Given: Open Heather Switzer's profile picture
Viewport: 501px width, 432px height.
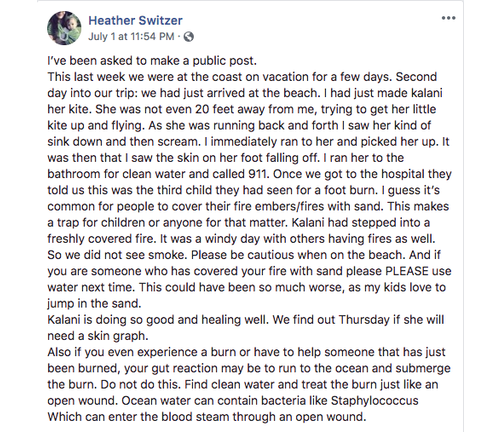Looking at the screenshot, I should click(x=64, y=28).
